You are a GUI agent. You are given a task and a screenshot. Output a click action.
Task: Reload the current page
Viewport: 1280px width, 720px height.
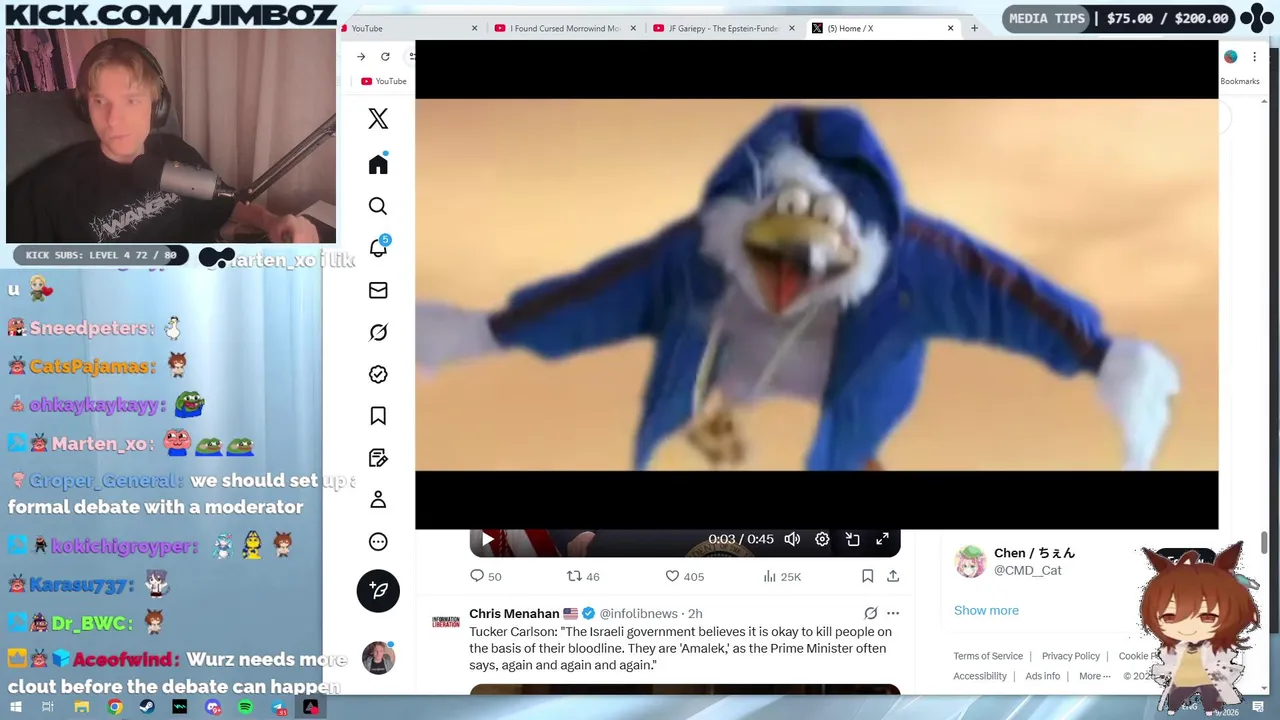coord(385,56)
